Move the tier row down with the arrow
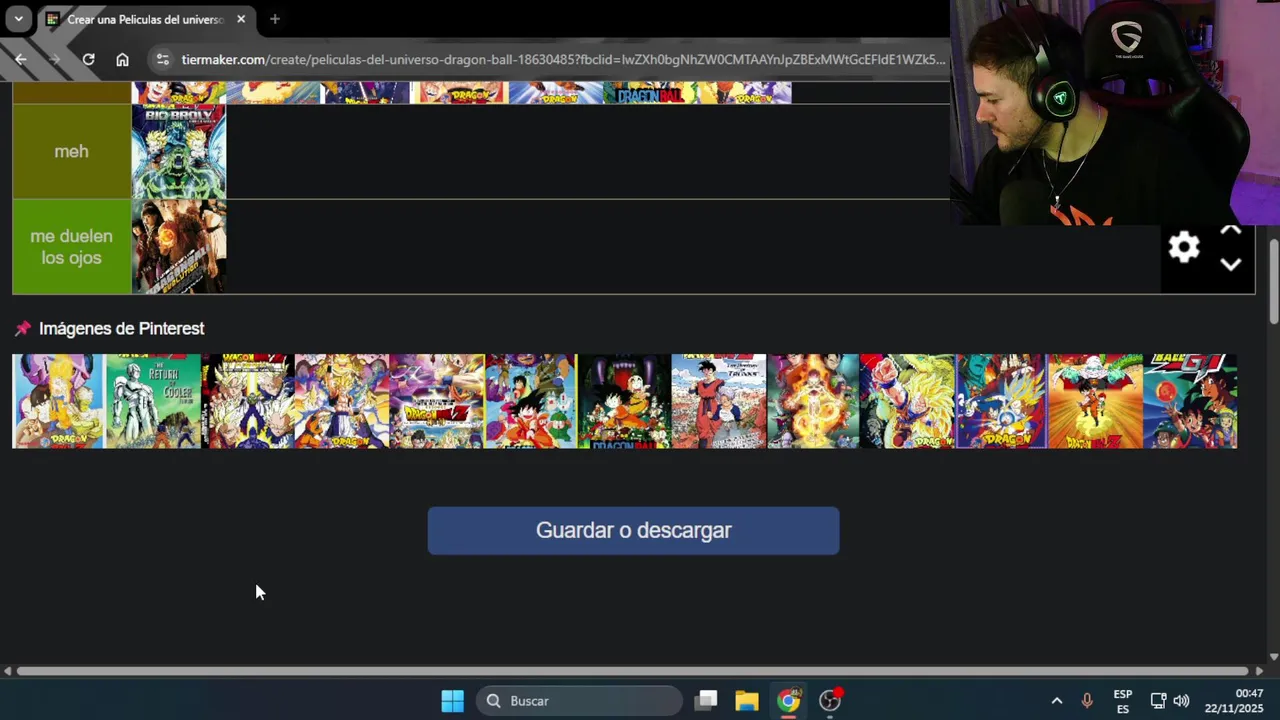The width and height of the screenshot is (1280, 720). [1231, 265]
